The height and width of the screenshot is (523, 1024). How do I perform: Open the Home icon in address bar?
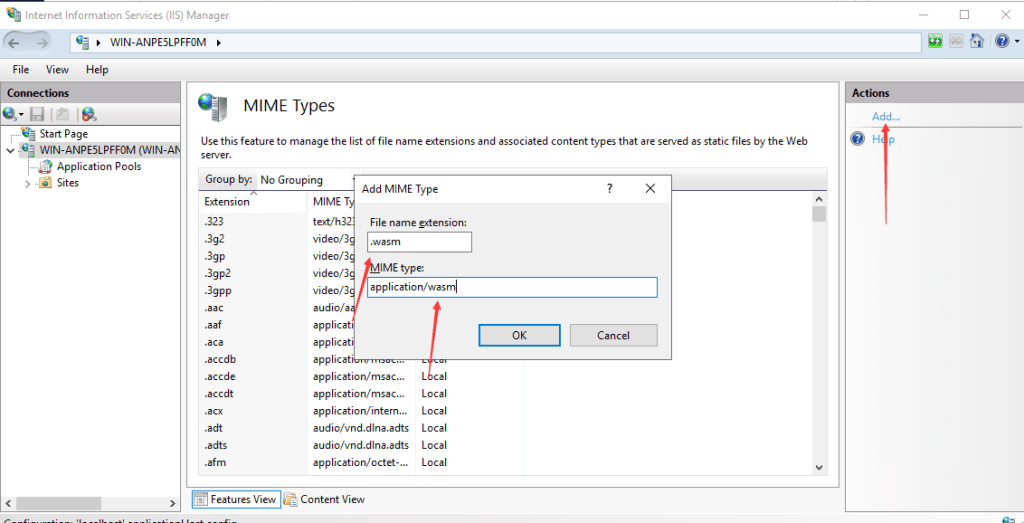(x=976, y=41)
